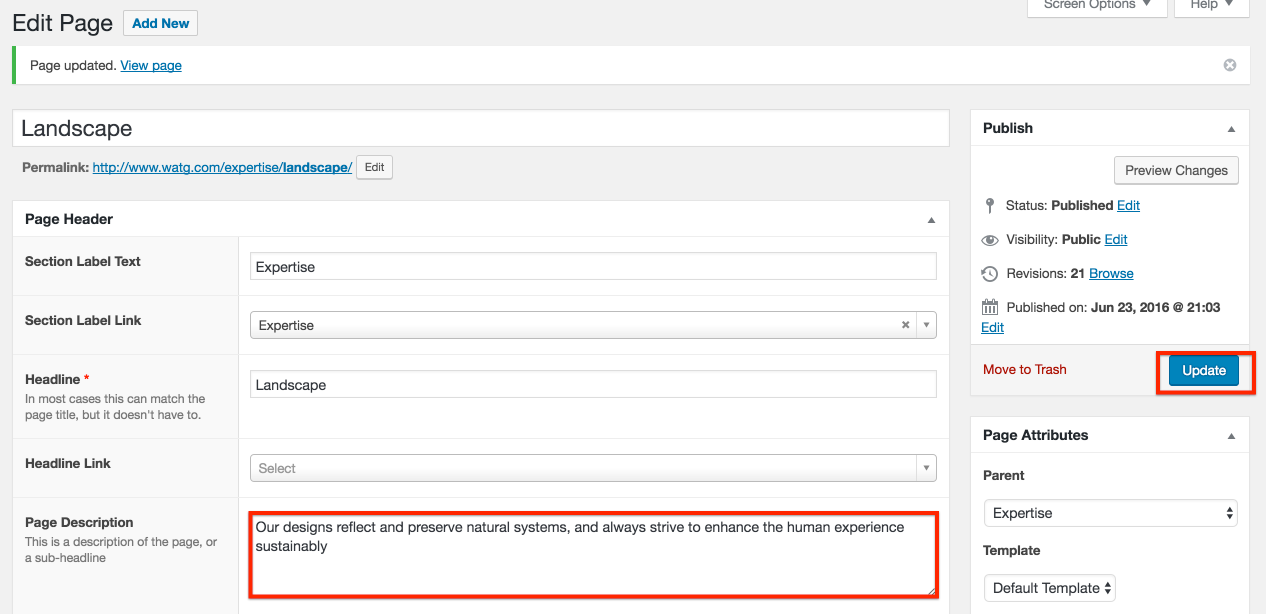This screenshot has height=614, width=1266.
Task: Edit the published Status
Action: pos(1128,205)
